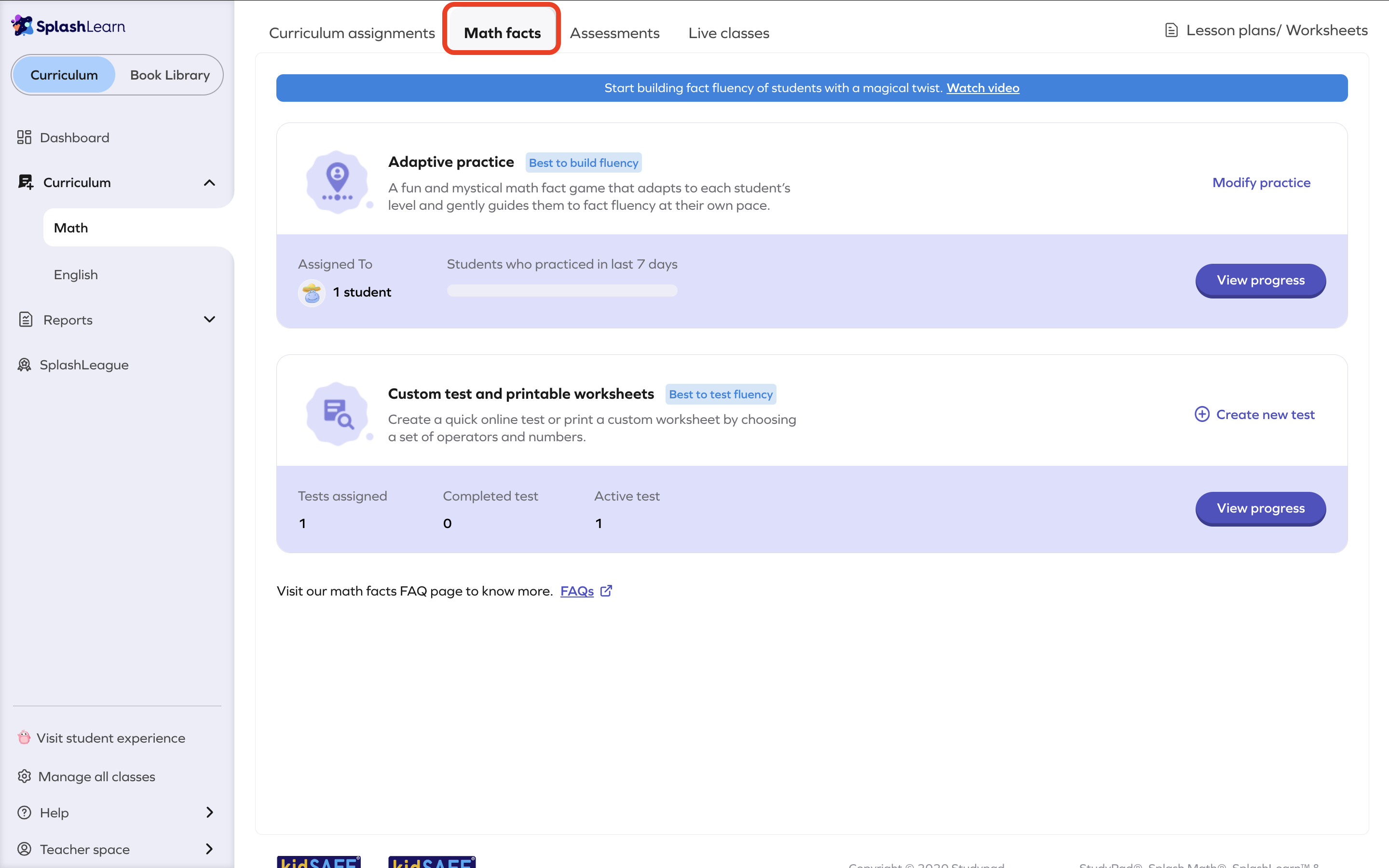This screenshot has width=1389, height=868.
Task: Click the external link icon beside FAQs
Action: (x=606, y=591)
